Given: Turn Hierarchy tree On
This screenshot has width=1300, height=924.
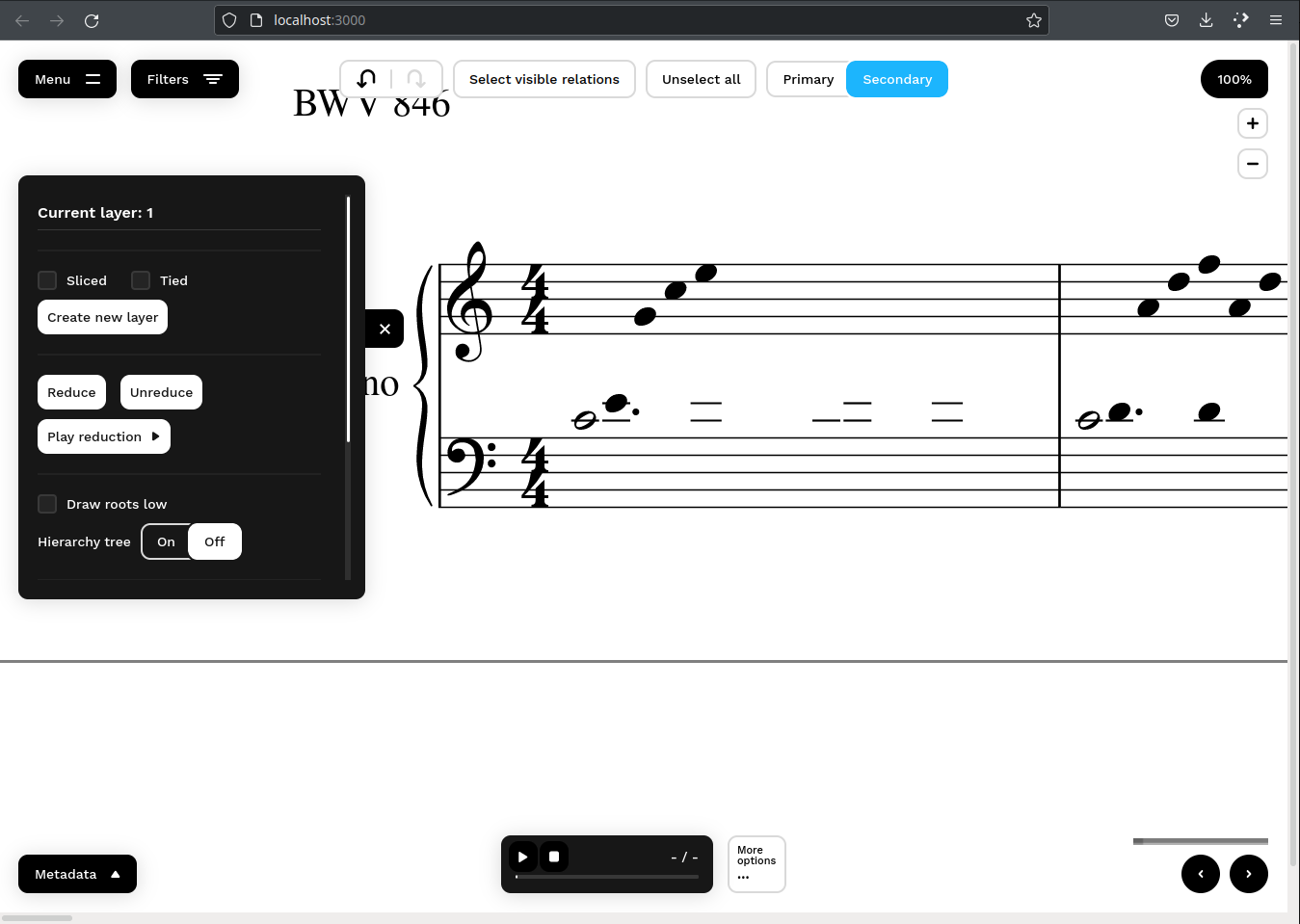Looking at the screenshot, I should [166, 541].
